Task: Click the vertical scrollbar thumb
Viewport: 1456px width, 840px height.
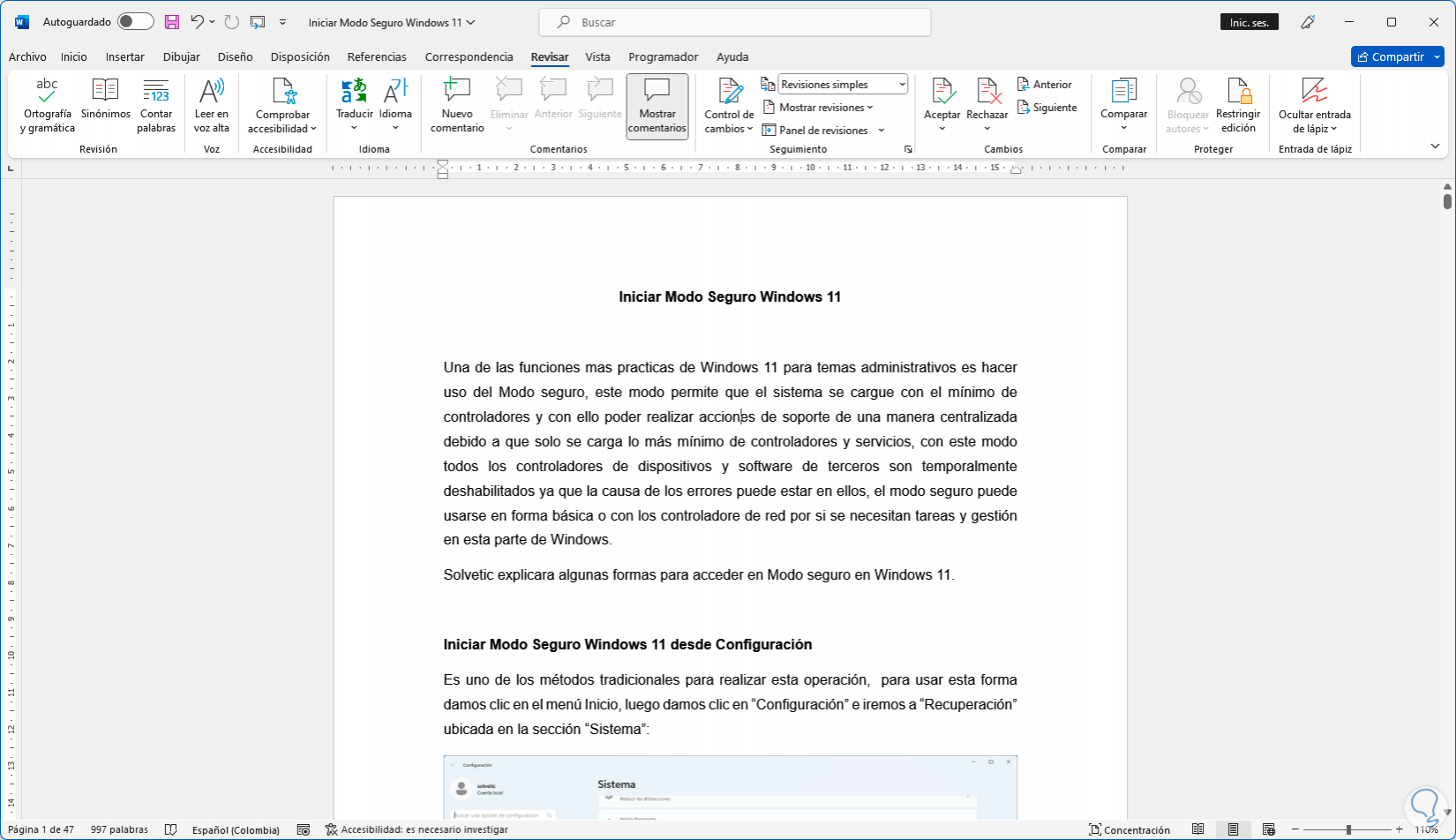Action: click(x=1447, y=201)
